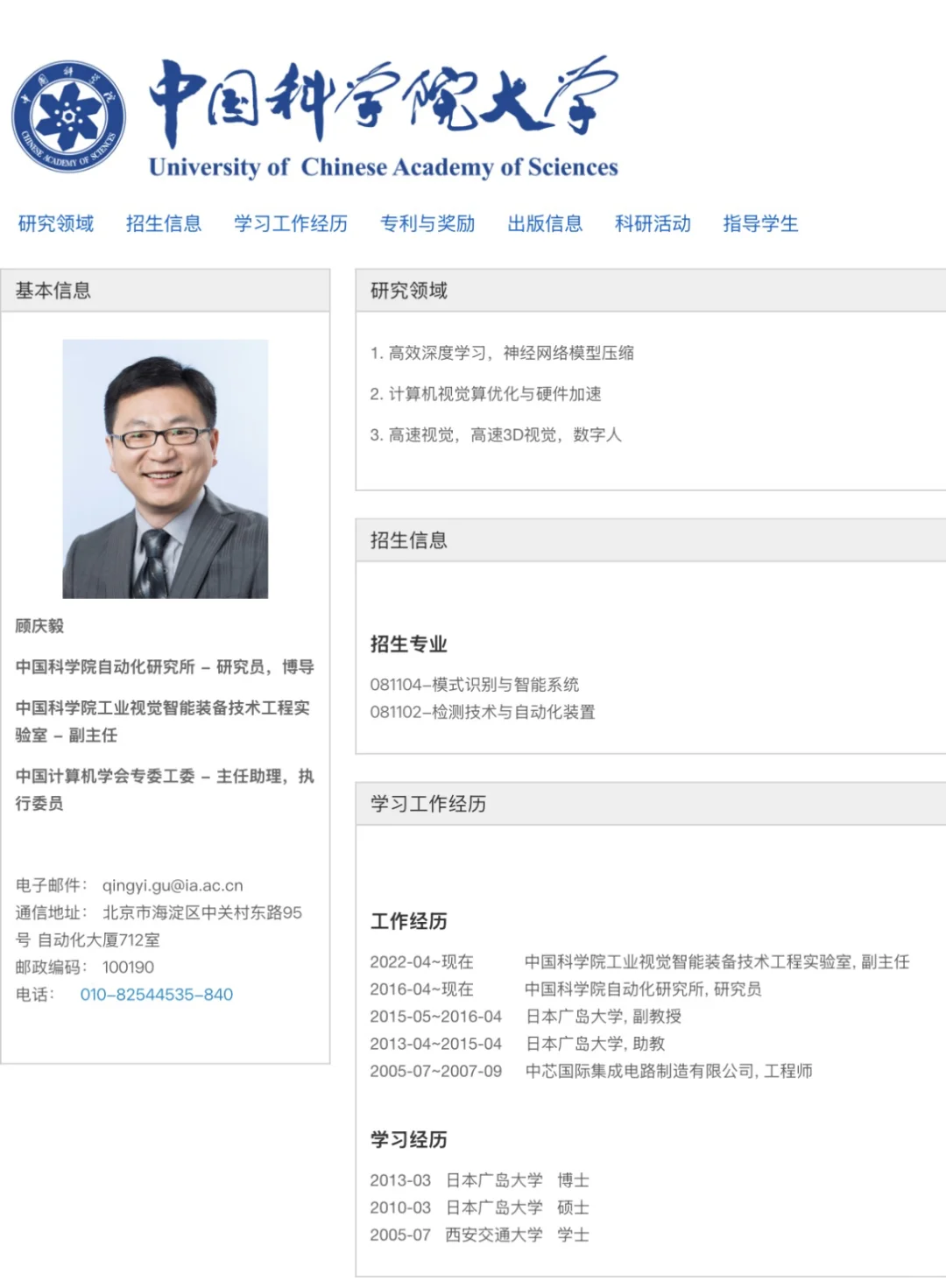Click the 招生信息 section header

point(651,540)
